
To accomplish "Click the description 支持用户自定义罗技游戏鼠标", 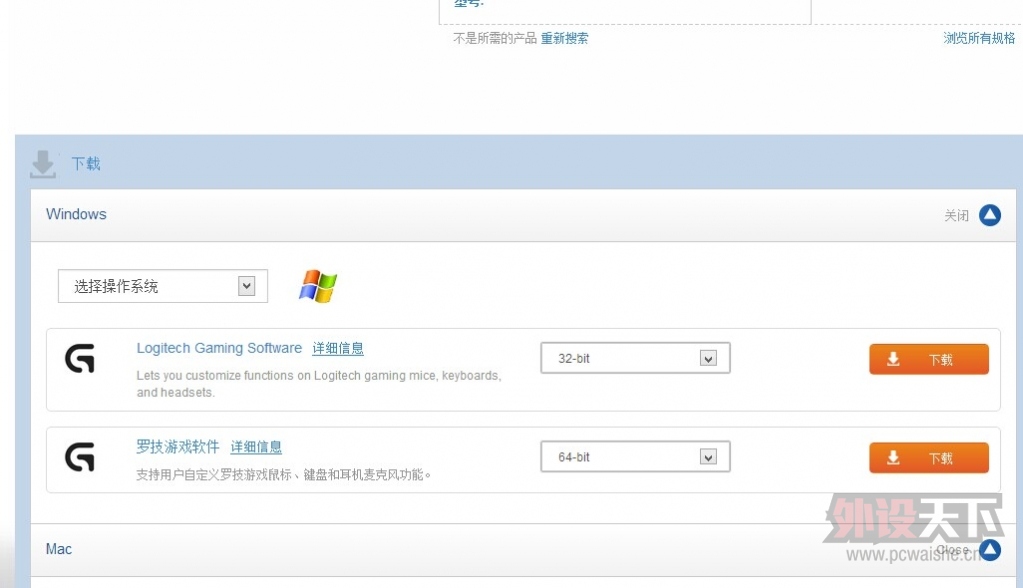I will pos(283,474).
